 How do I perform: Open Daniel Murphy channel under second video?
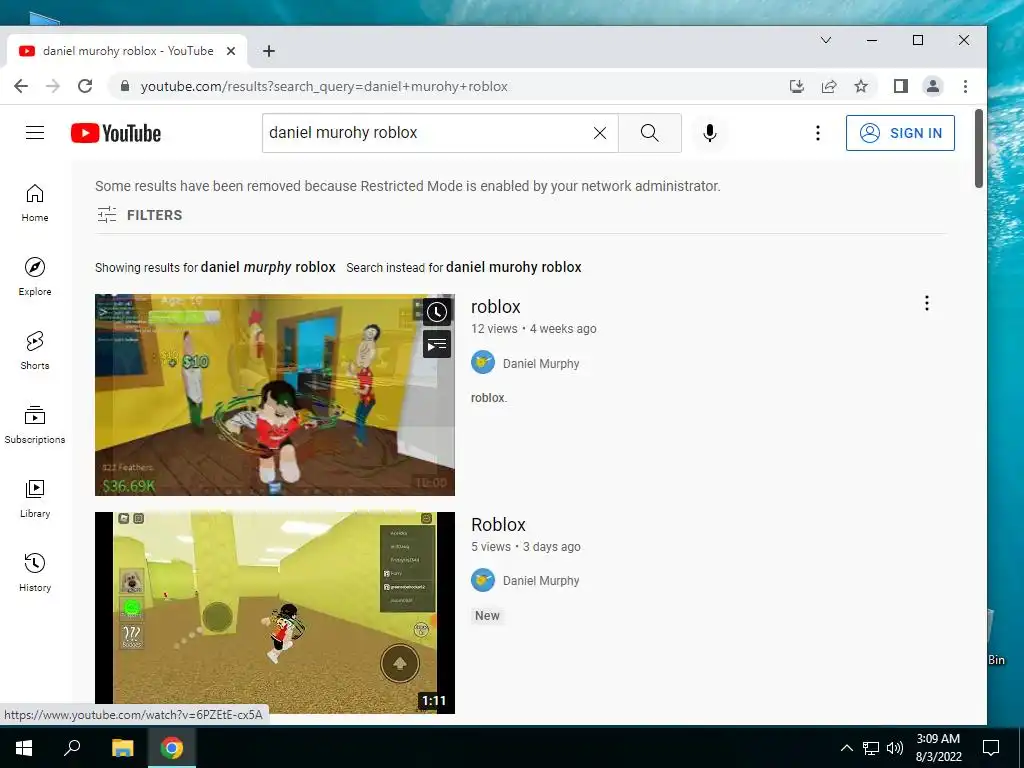point(541,581)
